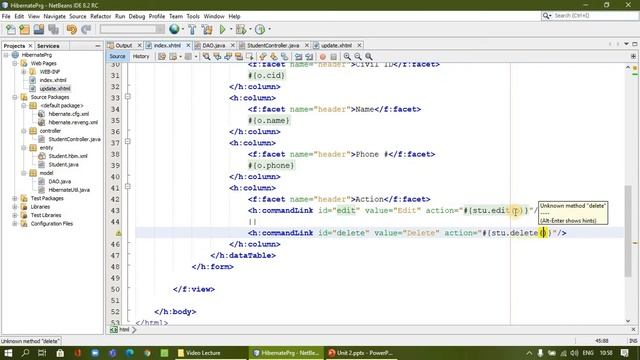640x360 pixels.
Task: Click the Open Project toolbar icon
Action: point(39,29)
